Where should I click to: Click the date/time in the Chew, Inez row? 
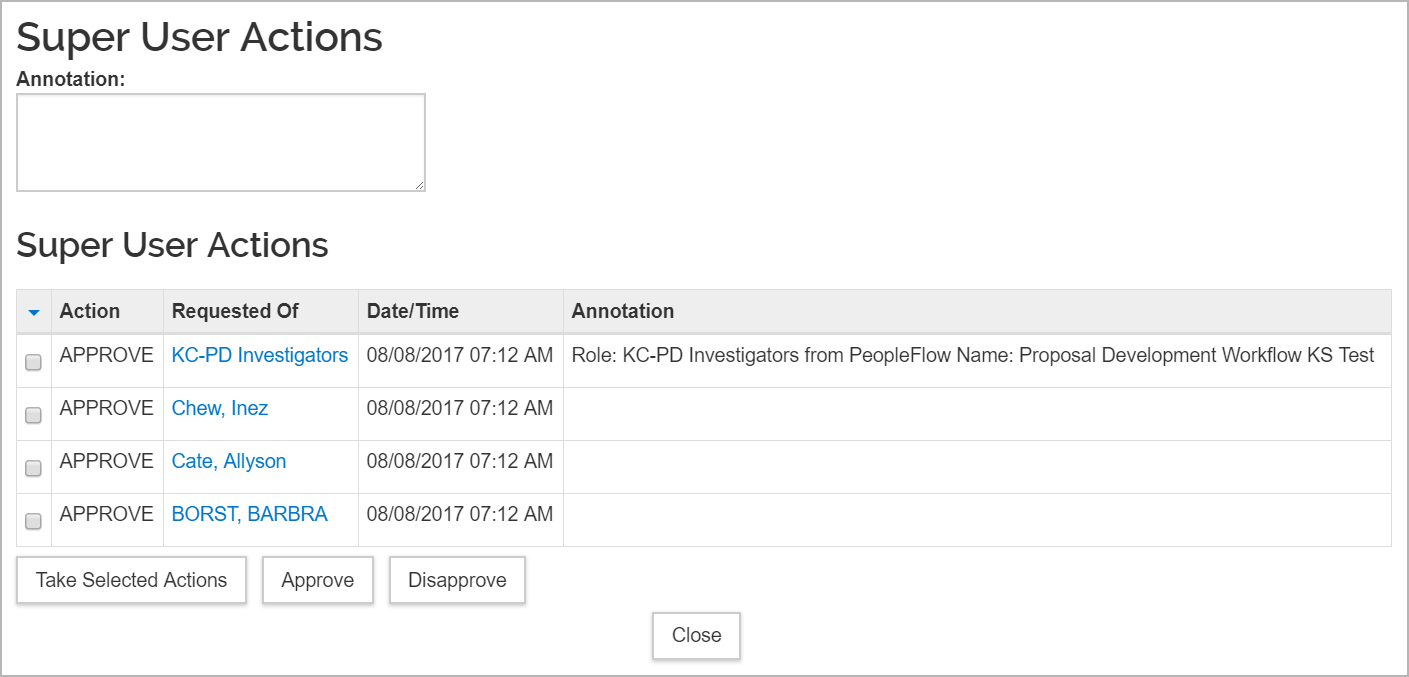(x=460, y=408)
